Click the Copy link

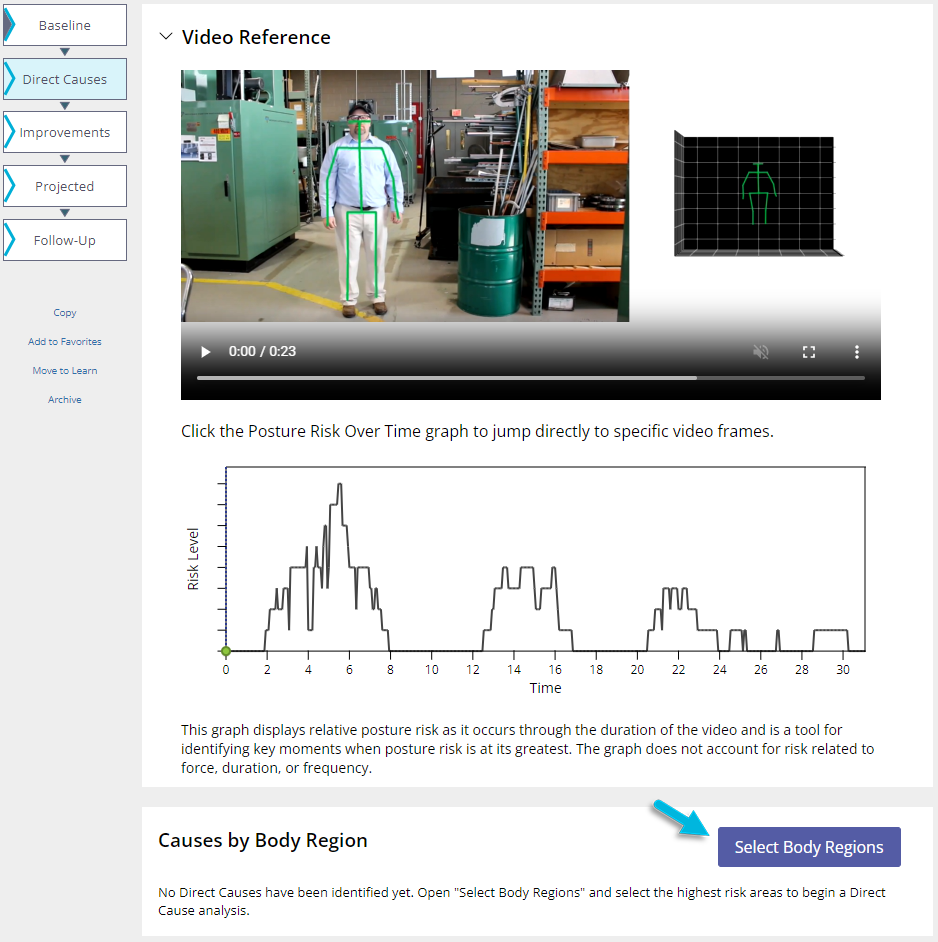[x=65, y=312]
